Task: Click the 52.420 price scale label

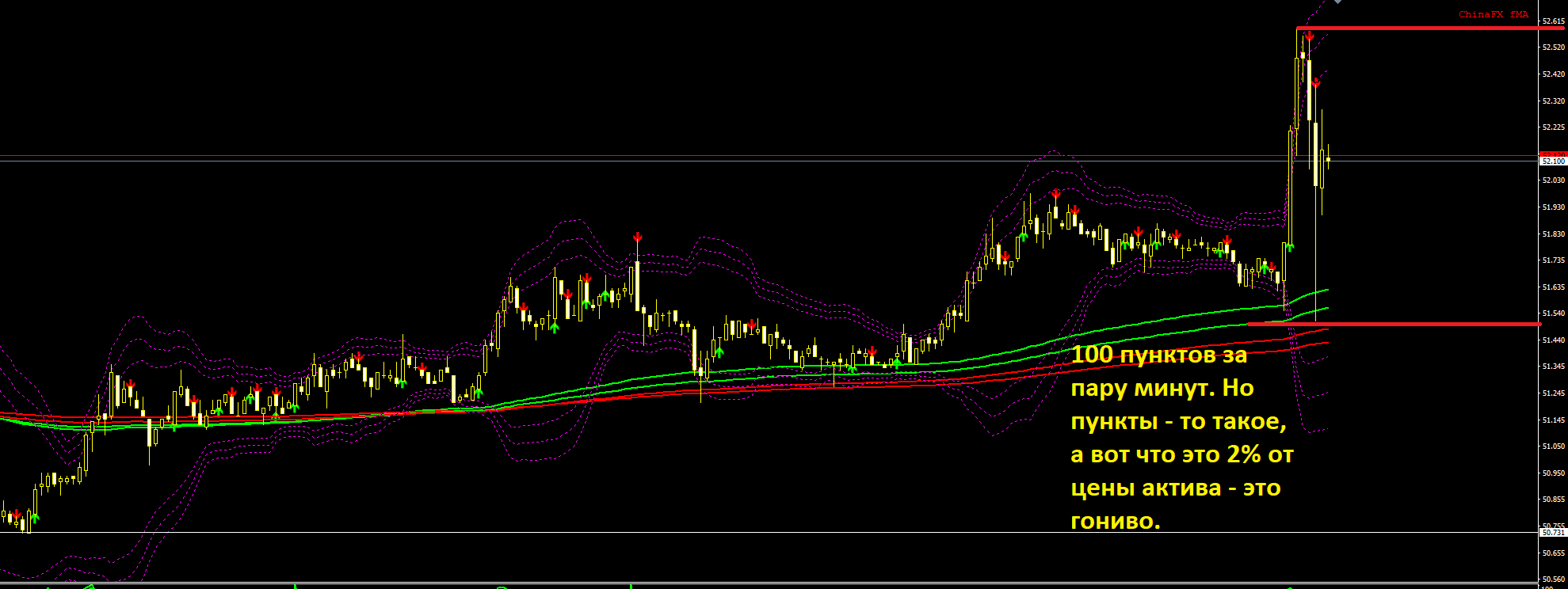Action: click(x=1554, y=74)
